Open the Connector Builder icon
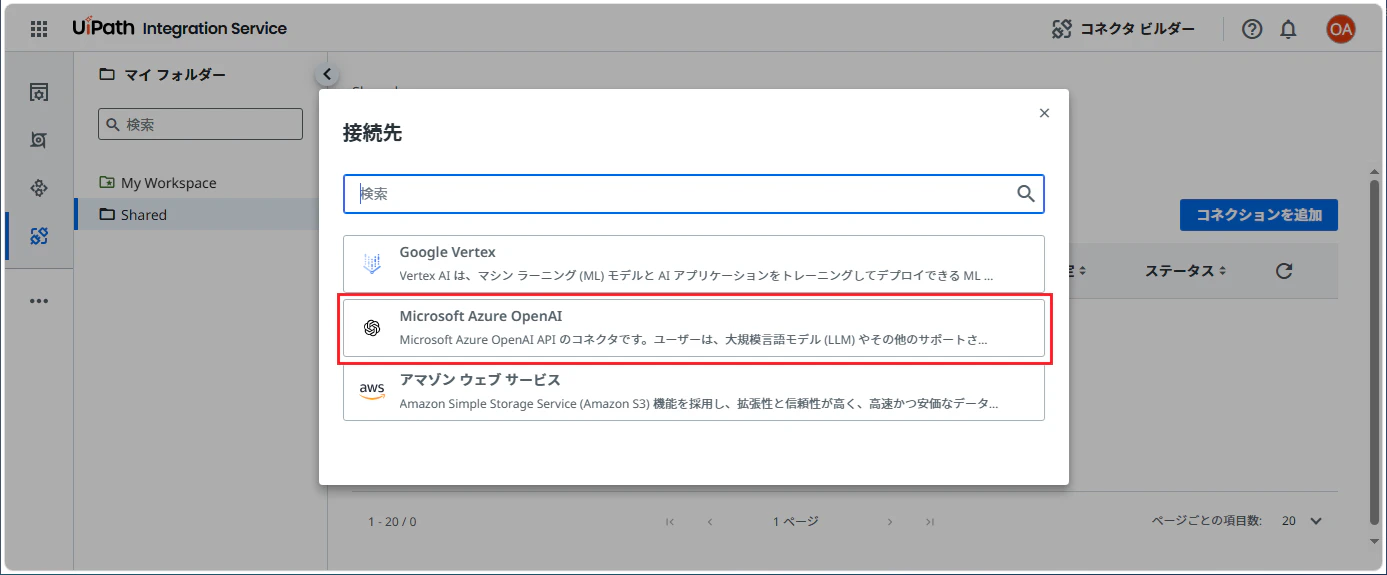 (1062, 29)
